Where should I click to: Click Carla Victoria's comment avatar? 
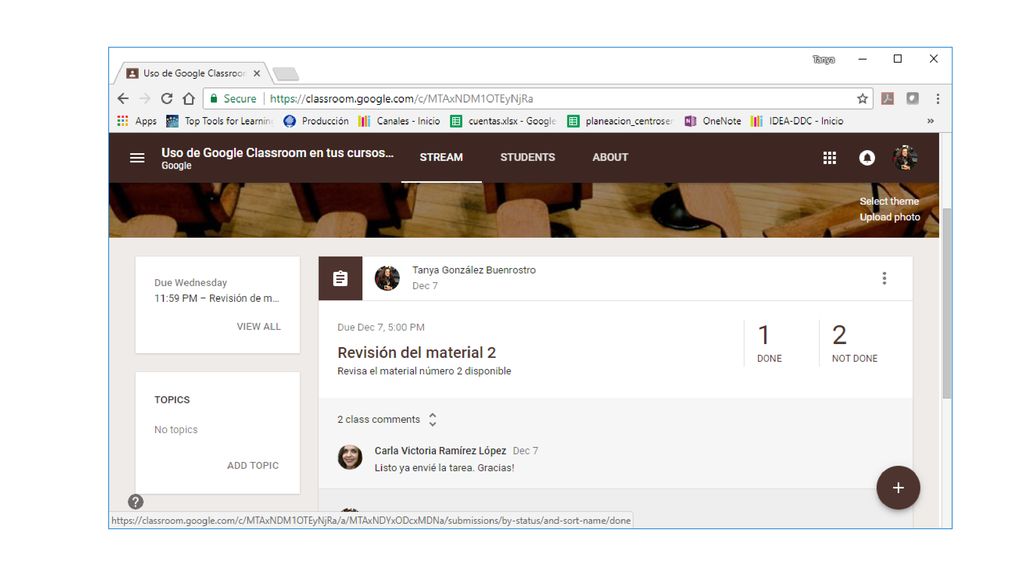350,457
